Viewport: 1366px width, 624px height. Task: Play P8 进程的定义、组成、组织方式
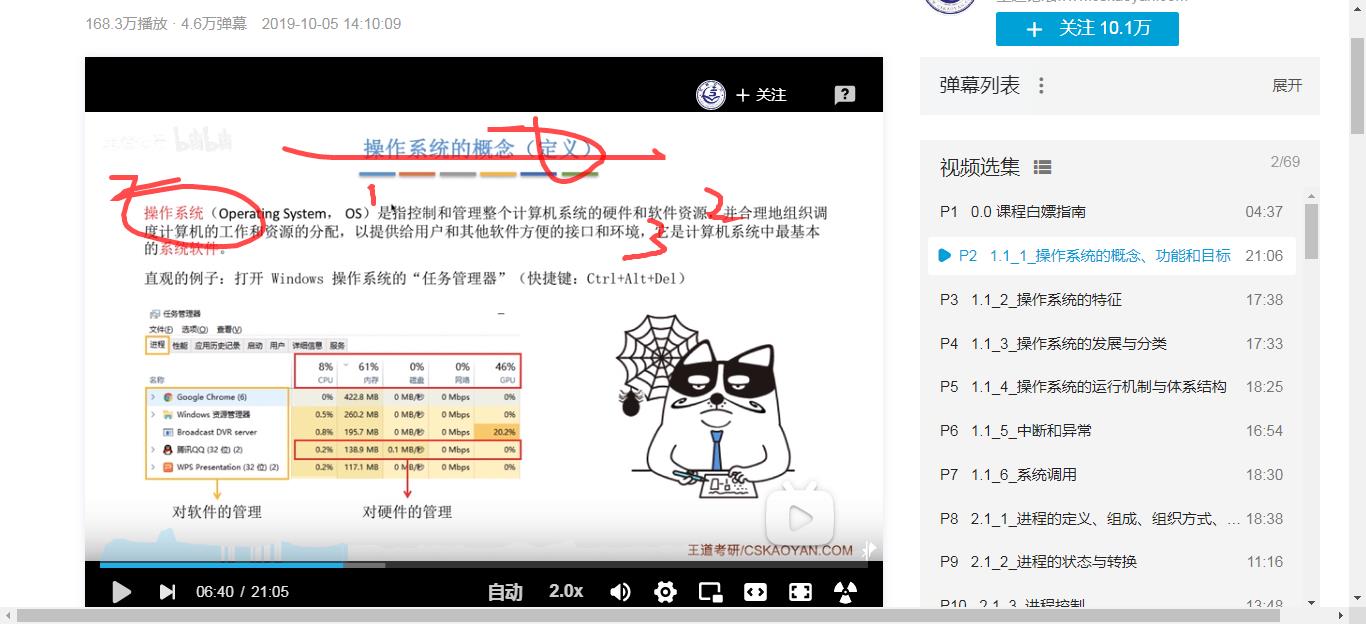click(1112, 519)
